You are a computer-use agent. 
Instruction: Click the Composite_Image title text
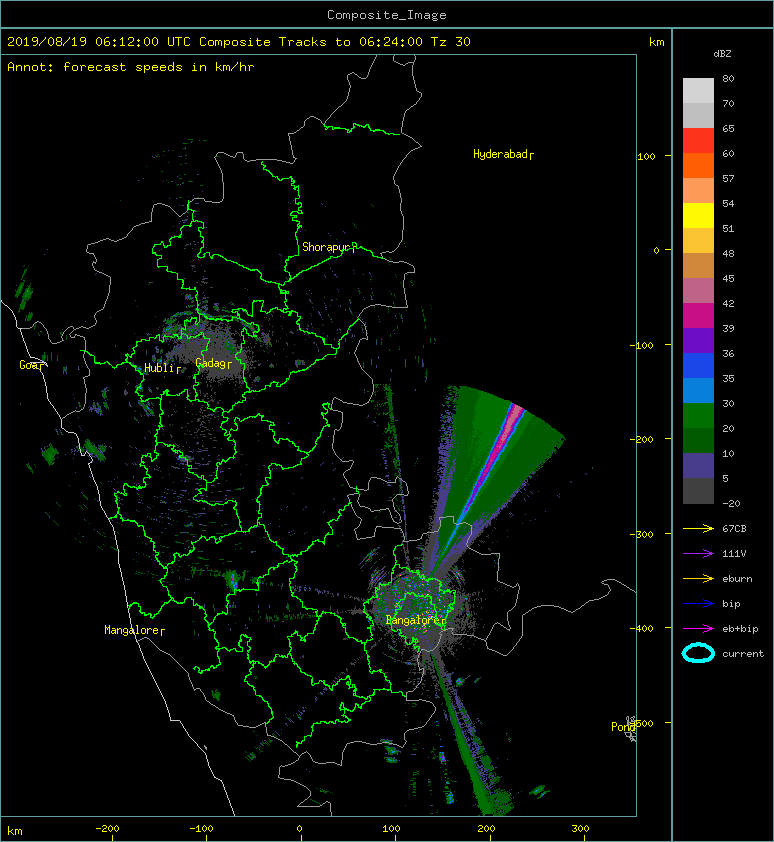click(387, 15)
